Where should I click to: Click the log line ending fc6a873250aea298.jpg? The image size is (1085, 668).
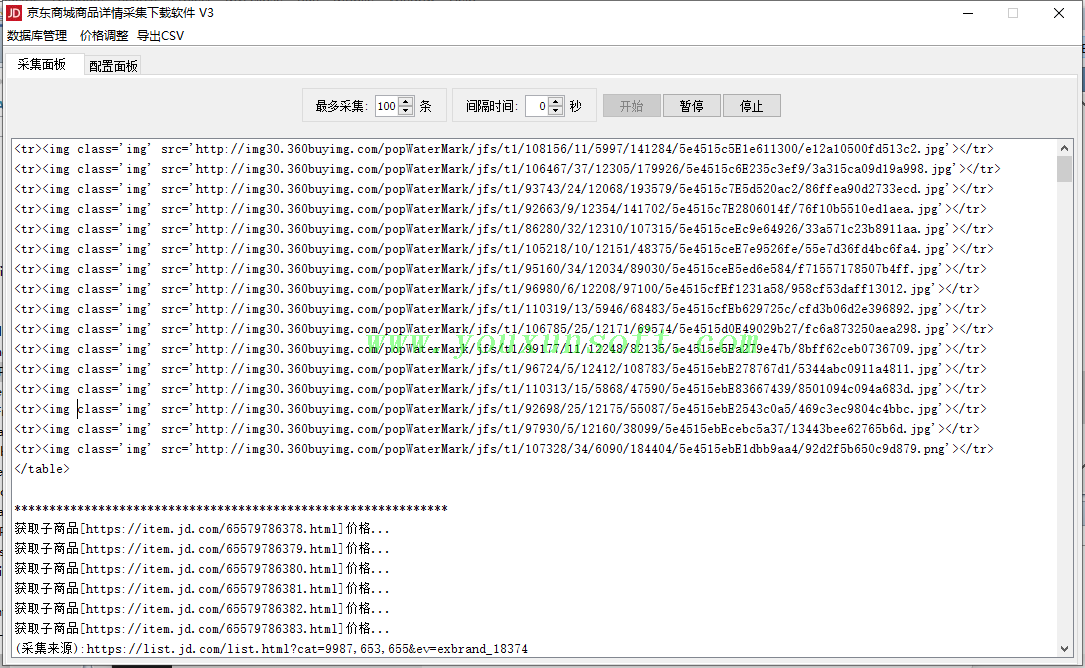point(504,330)
